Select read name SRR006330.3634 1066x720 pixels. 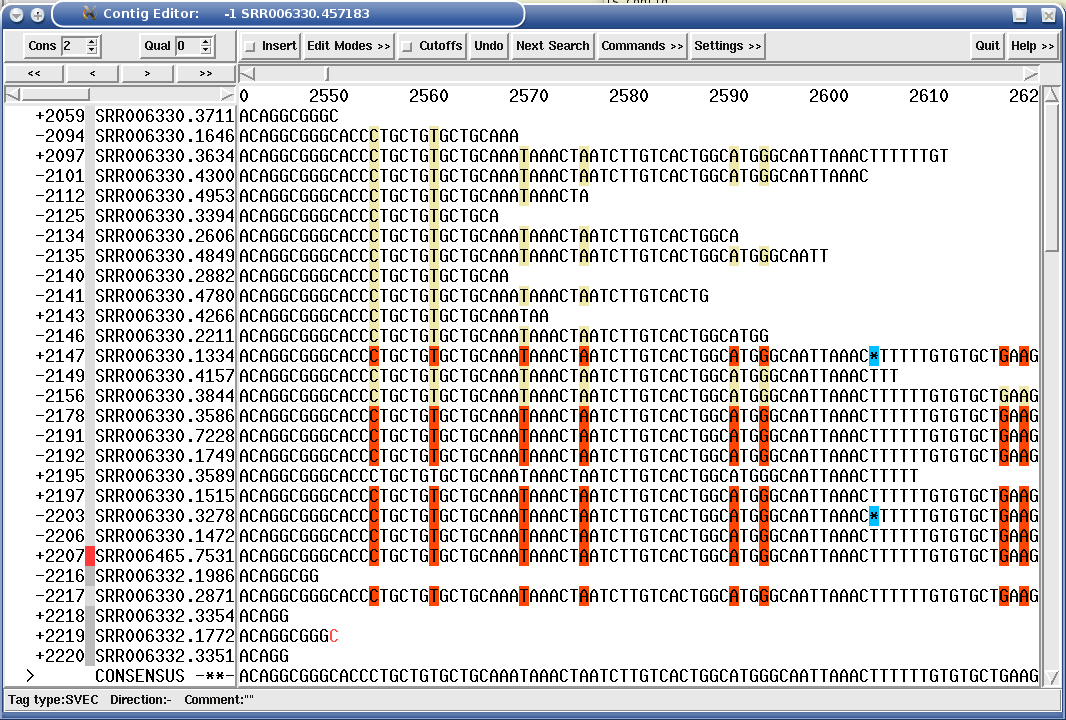165,156
